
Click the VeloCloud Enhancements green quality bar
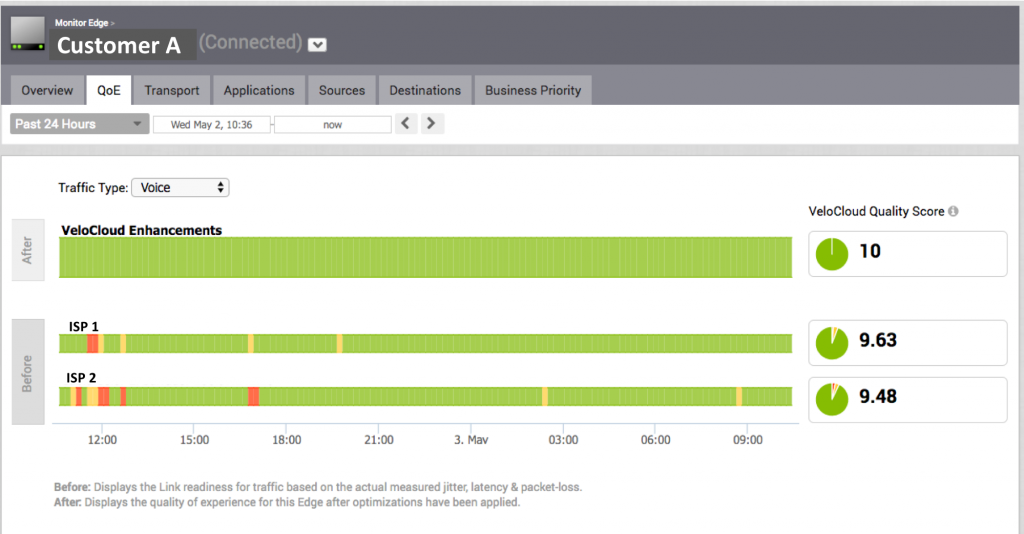(x=425, y=257)
